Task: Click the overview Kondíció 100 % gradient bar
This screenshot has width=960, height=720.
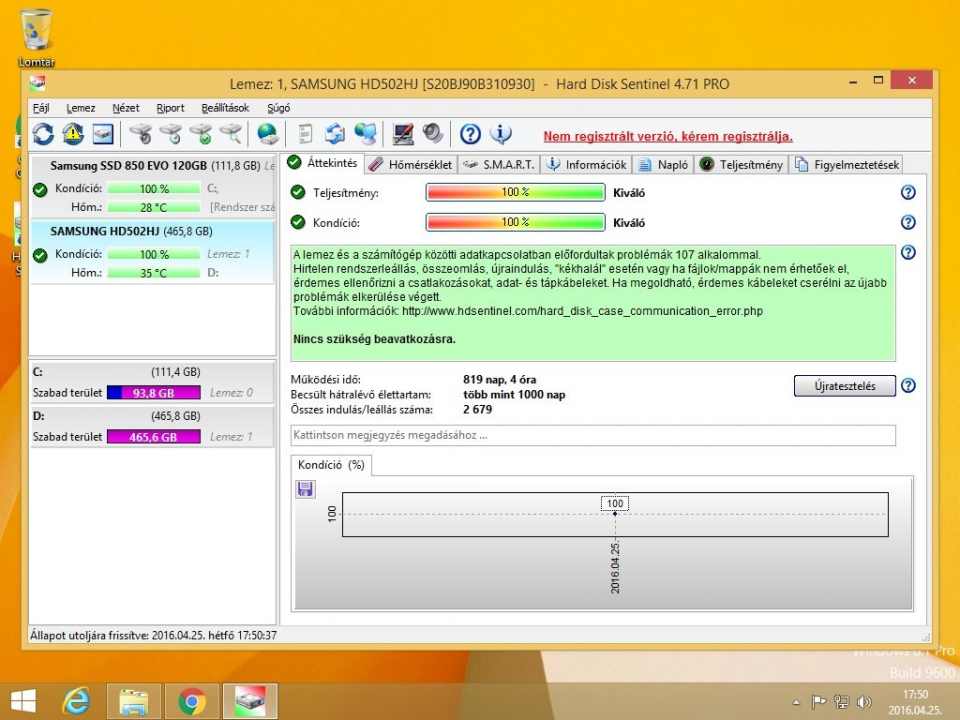Action: click(x=516, y=222)
